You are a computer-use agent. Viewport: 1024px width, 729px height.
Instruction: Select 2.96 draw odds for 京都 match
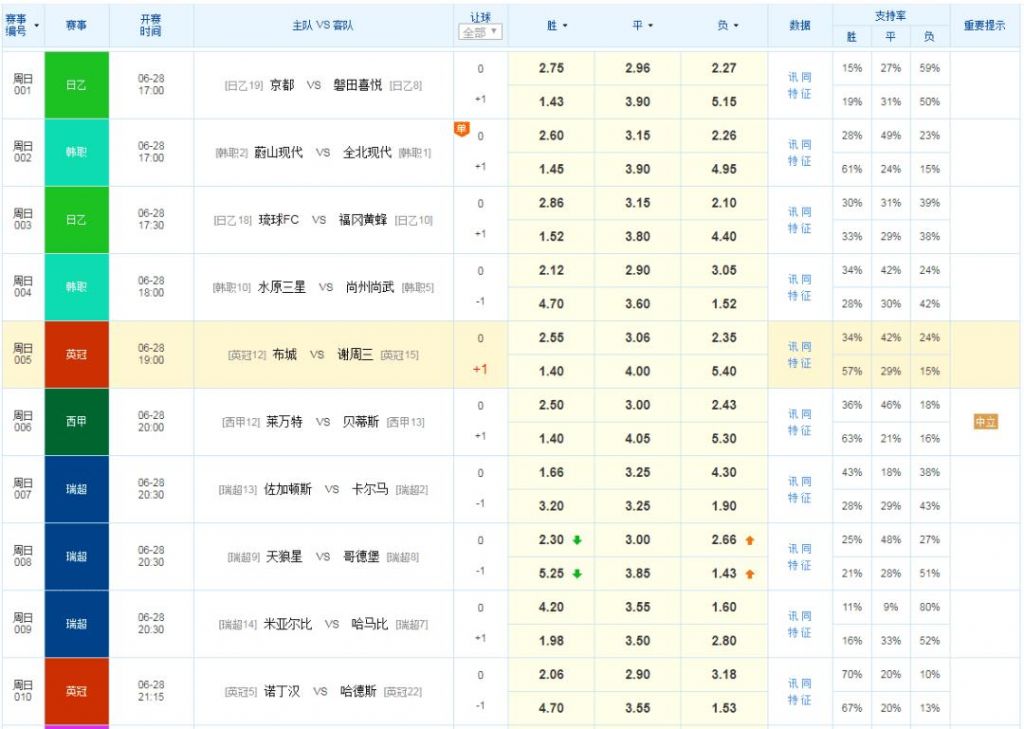click(x=637, y=68)
